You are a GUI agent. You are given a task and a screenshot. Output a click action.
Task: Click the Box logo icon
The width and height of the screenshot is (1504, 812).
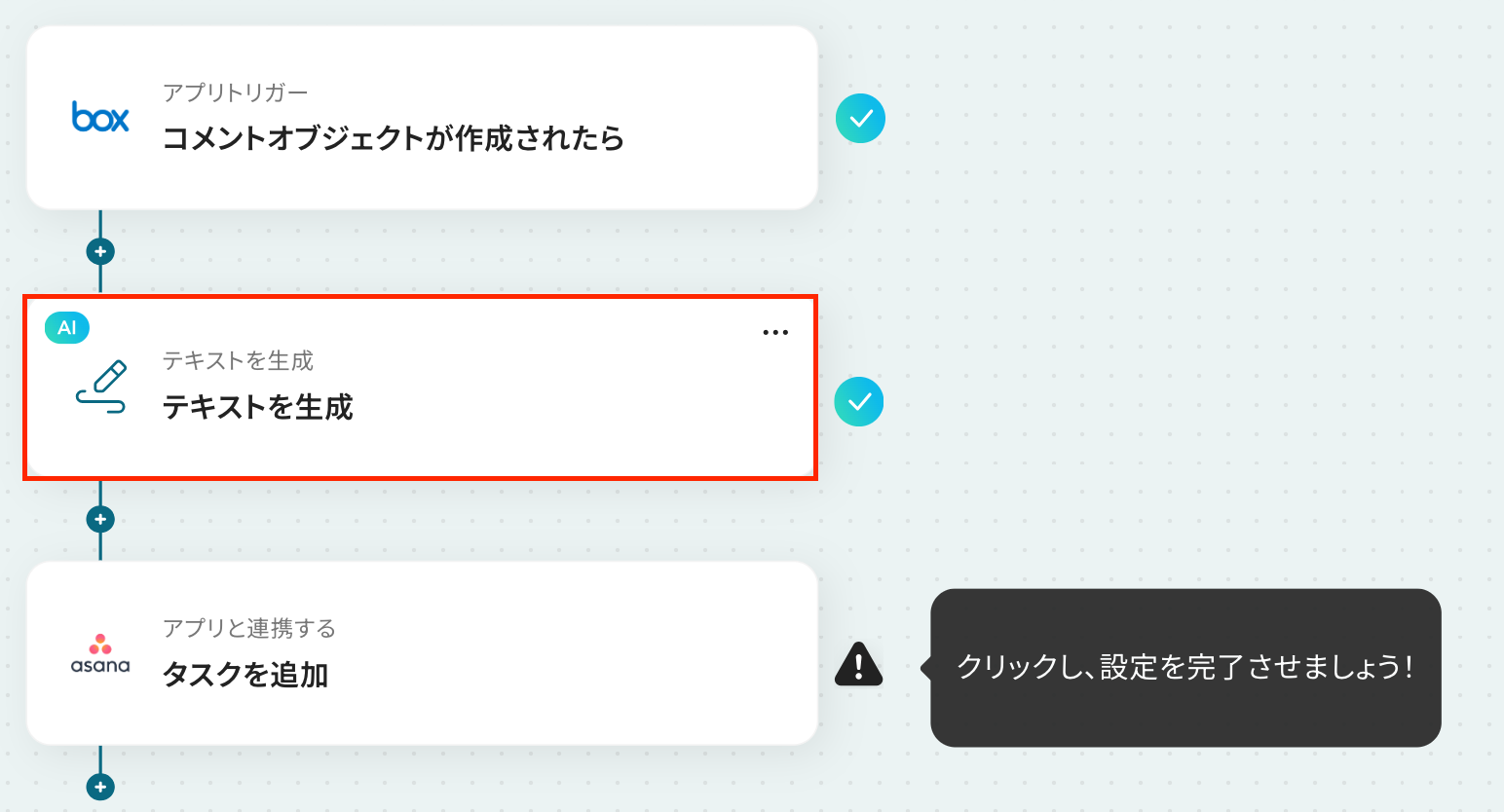[100, 118]
